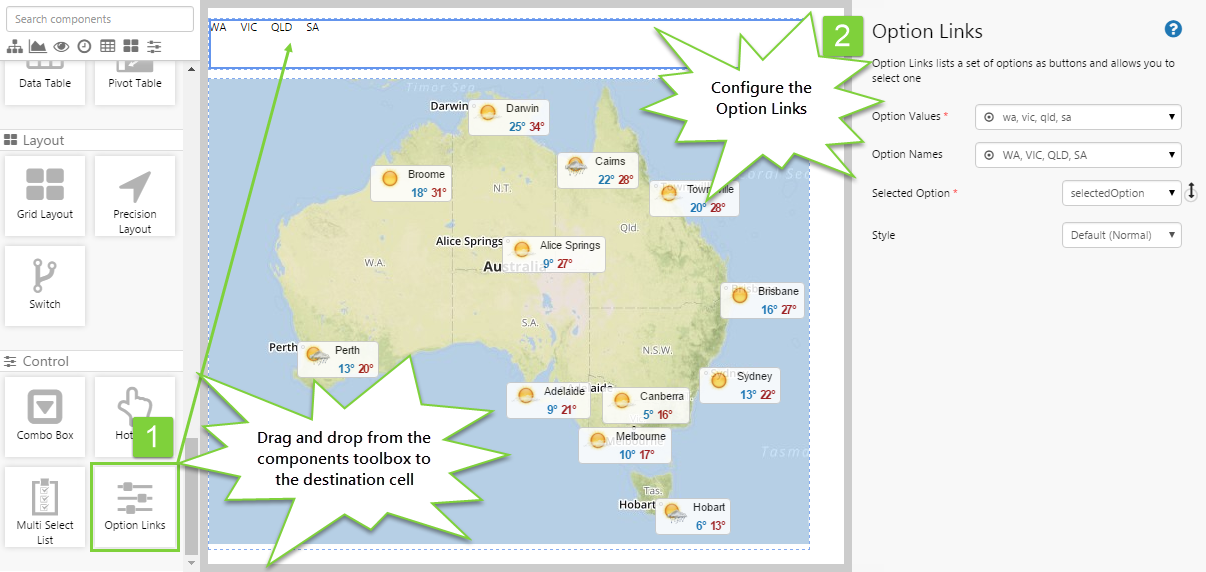Click the Brisbane weather card
This screenshot has width=1206, height=572.
[x=762, y=300]
